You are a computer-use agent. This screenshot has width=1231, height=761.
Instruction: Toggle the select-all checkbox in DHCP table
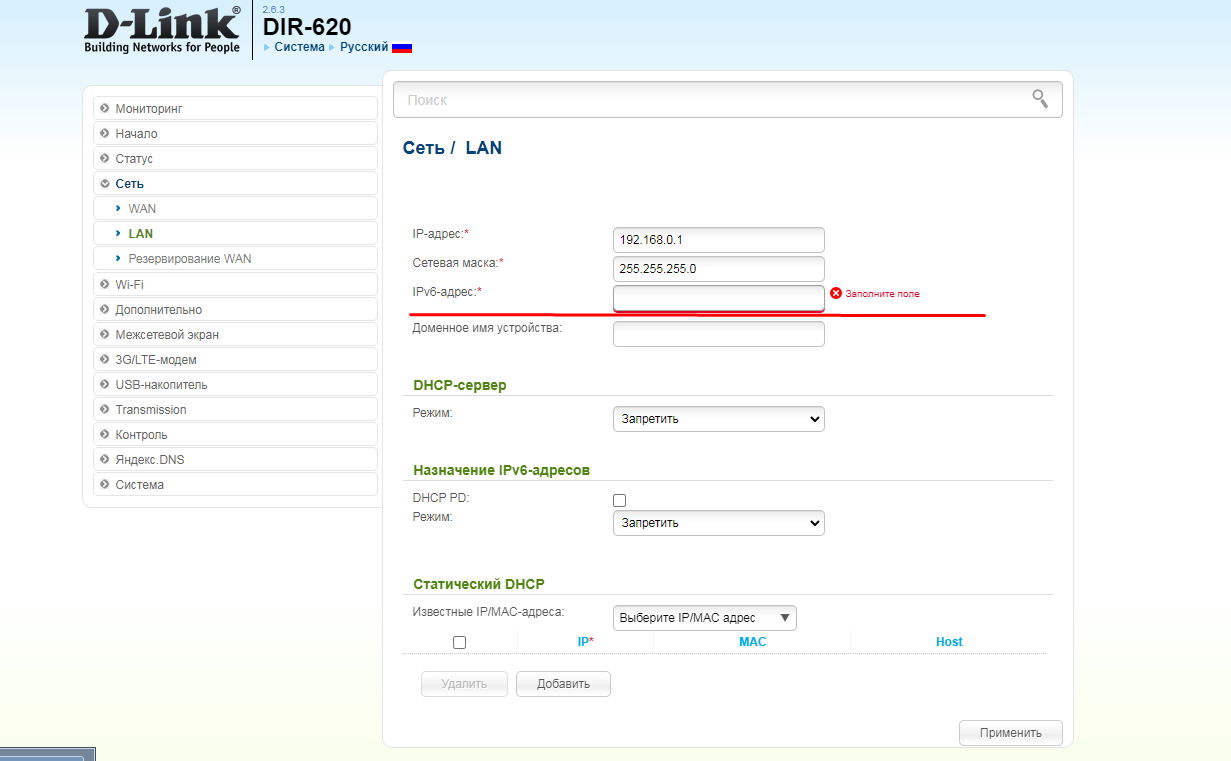[x=459, y=642]
